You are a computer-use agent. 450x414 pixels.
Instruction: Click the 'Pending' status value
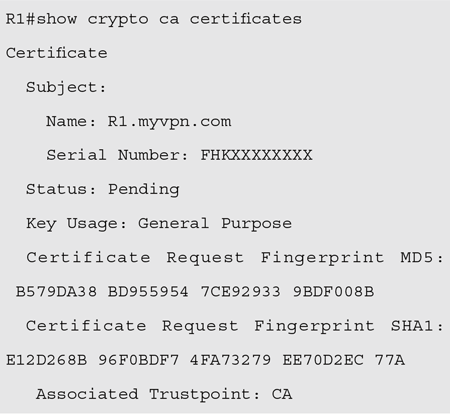coord(144,190)
